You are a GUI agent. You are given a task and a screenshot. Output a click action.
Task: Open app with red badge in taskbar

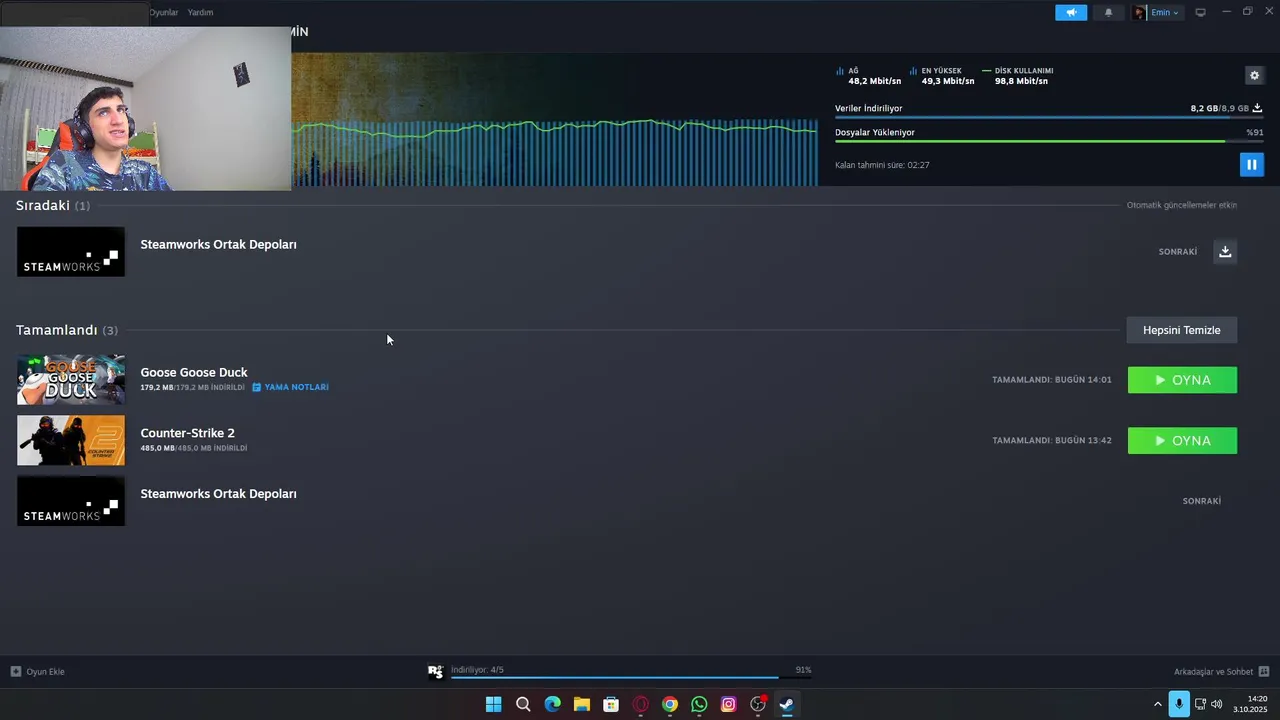(758, 704)
